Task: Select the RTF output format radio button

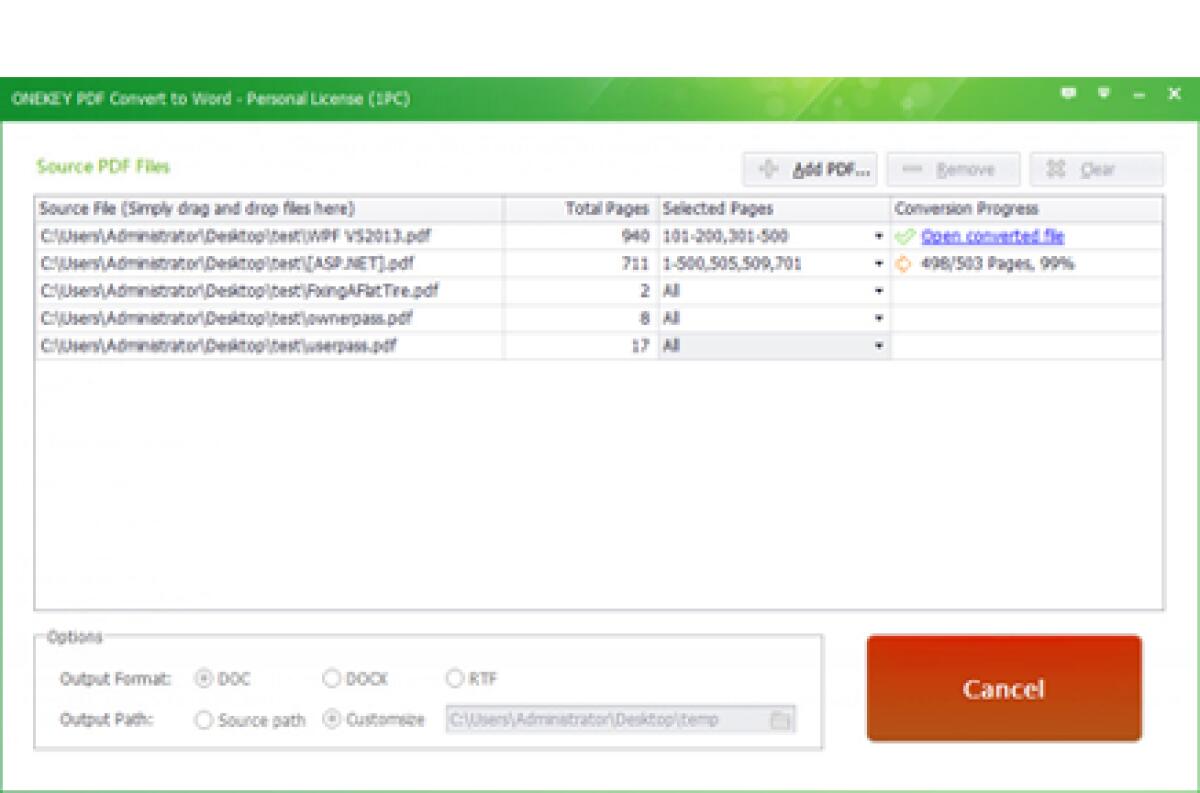Action: click(x=453, y=679)
